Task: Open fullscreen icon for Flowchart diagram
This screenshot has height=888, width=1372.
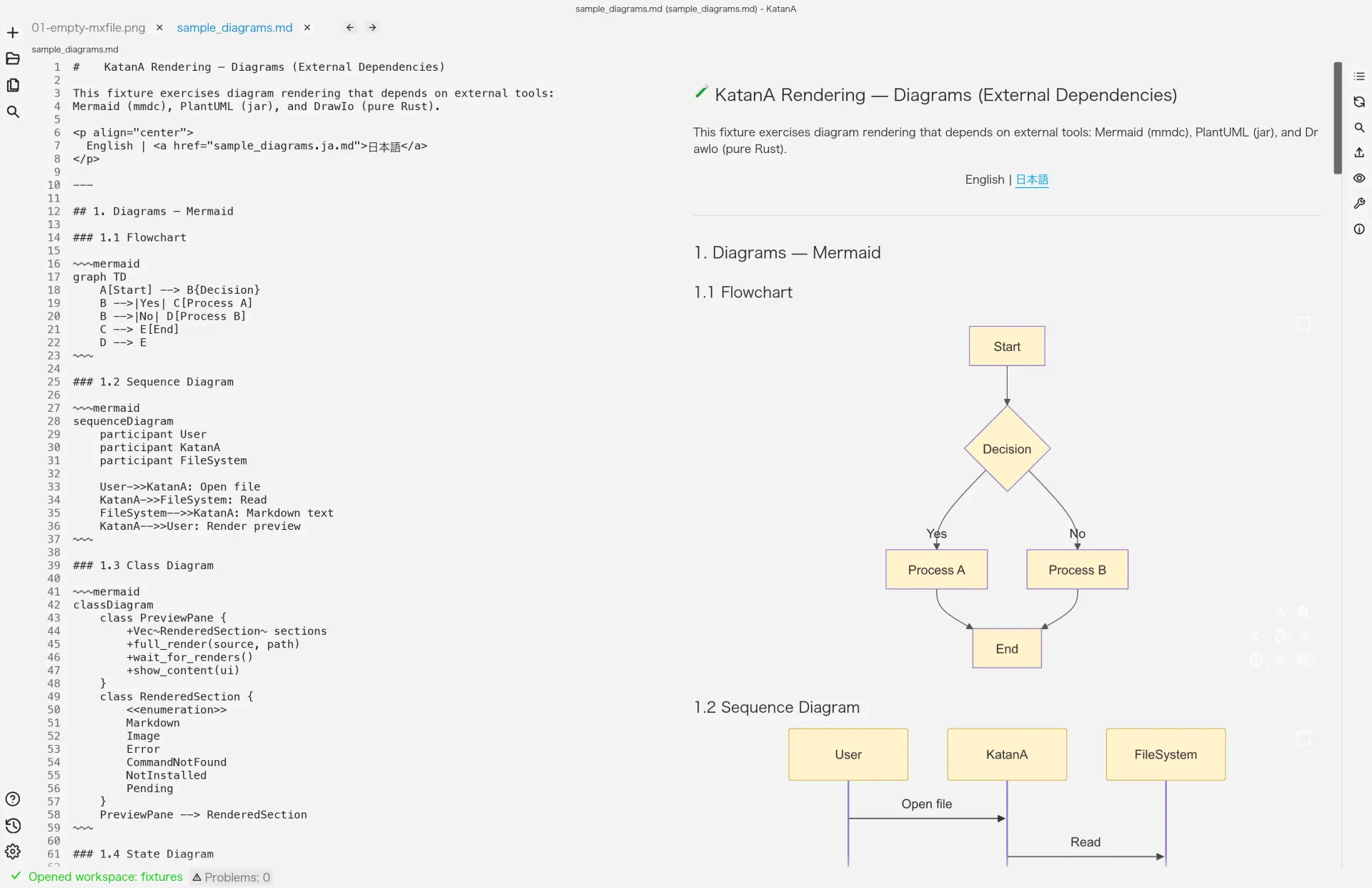Action: click(1303, 324)
